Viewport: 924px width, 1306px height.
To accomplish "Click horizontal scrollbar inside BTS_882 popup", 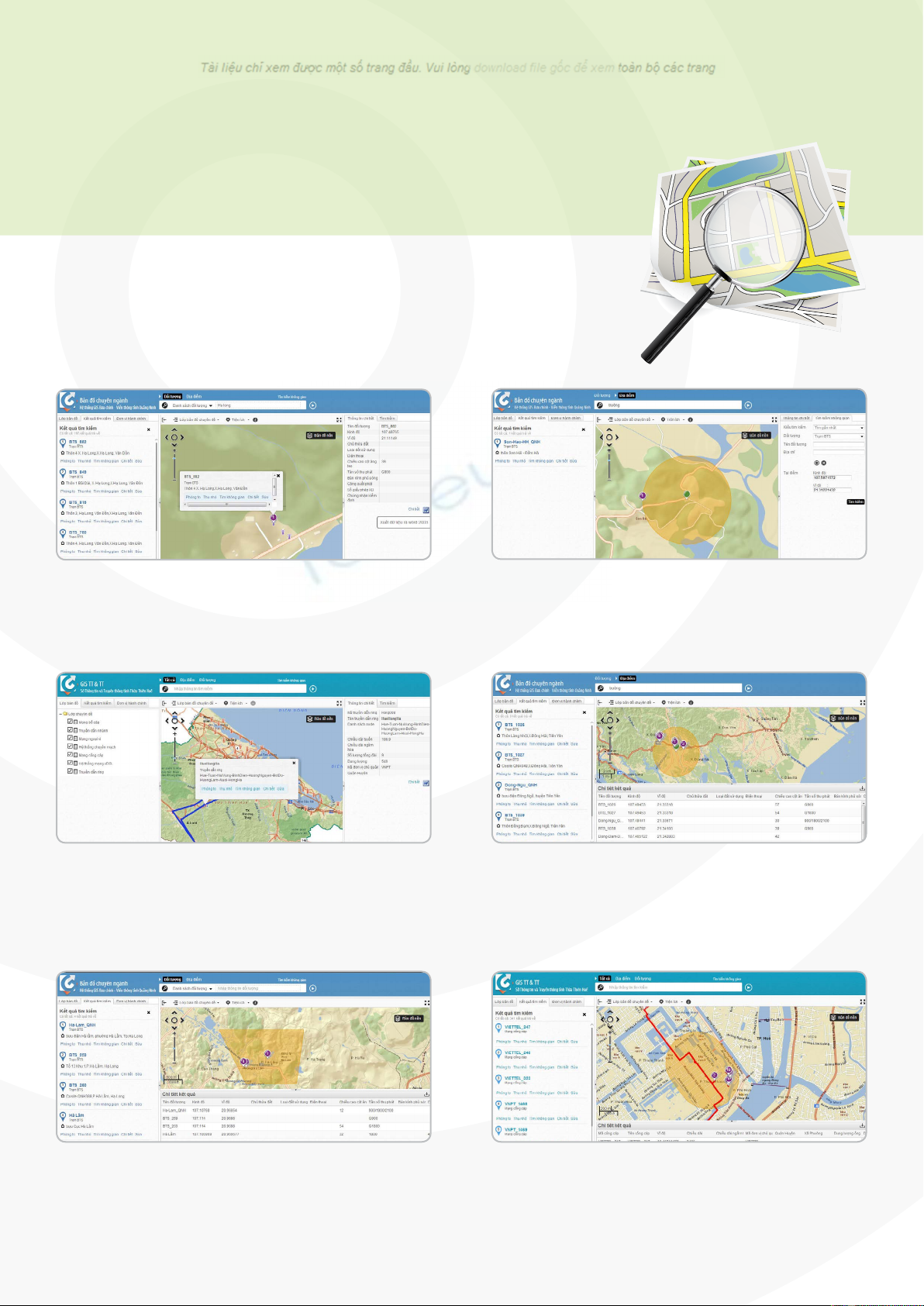I will (x=226, y=505).
